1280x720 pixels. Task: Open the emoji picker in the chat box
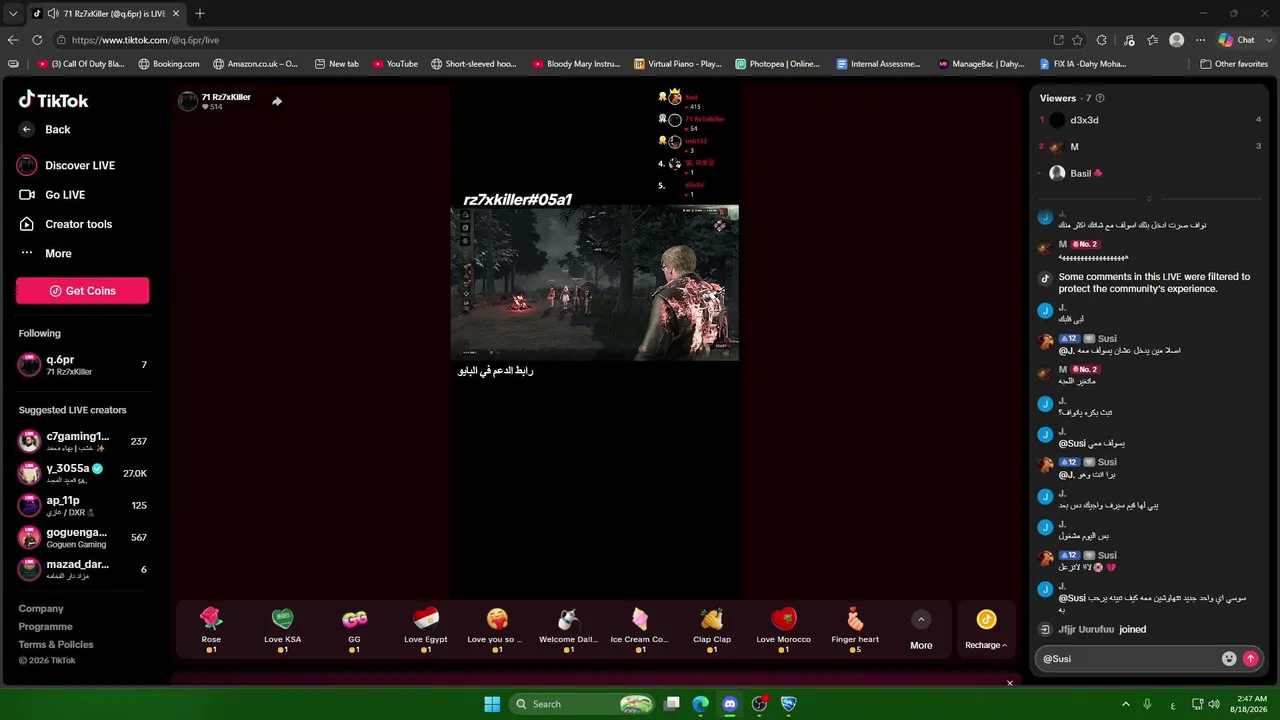pos(1229,659)
